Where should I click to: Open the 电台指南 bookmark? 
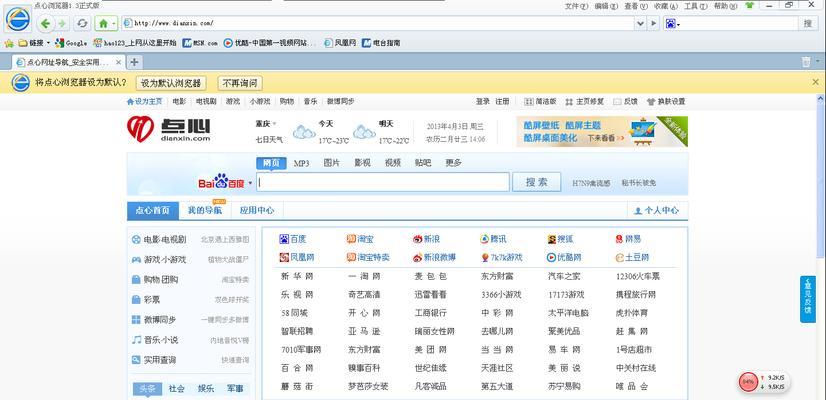coord(381,43)
